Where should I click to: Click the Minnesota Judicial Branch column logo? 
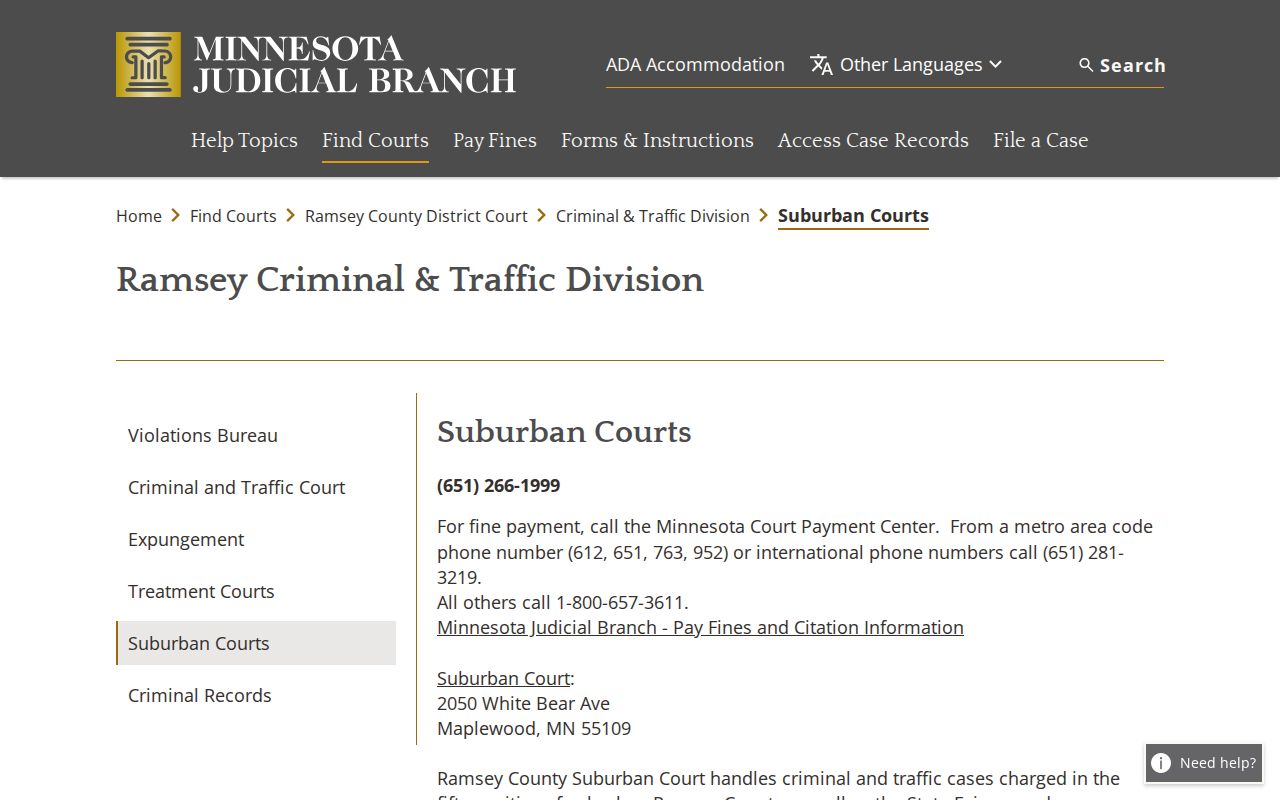pos(148,64)
